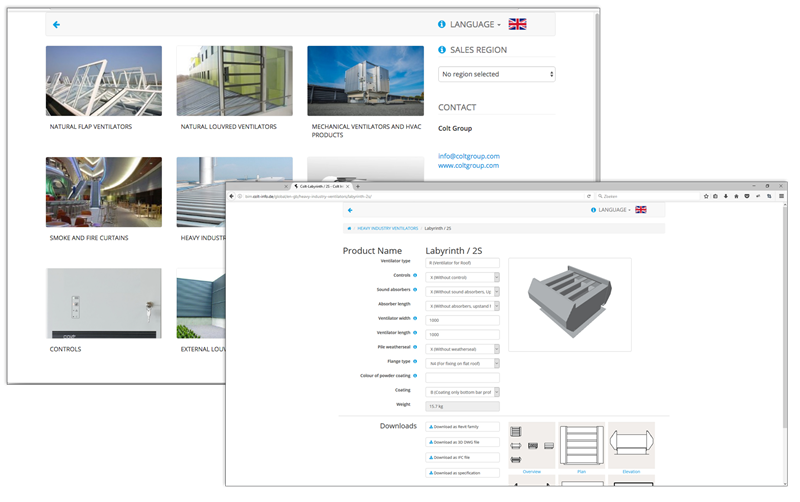Click the Ventilator width input field
This screenshot has width=800, height=502.
463,320
